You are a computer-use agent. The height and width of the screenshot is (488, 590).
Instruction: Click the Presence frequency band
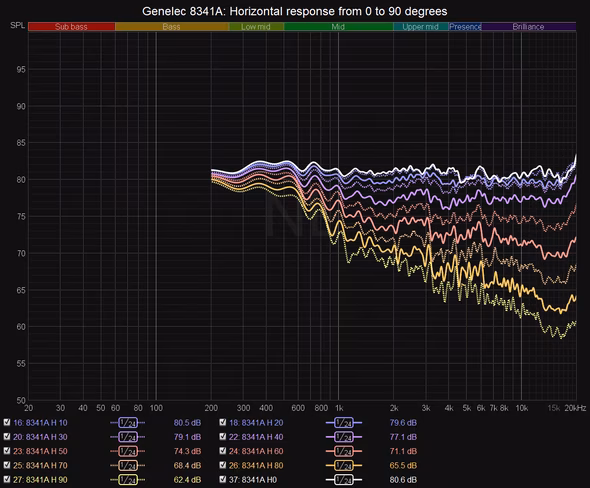point(465,27)
